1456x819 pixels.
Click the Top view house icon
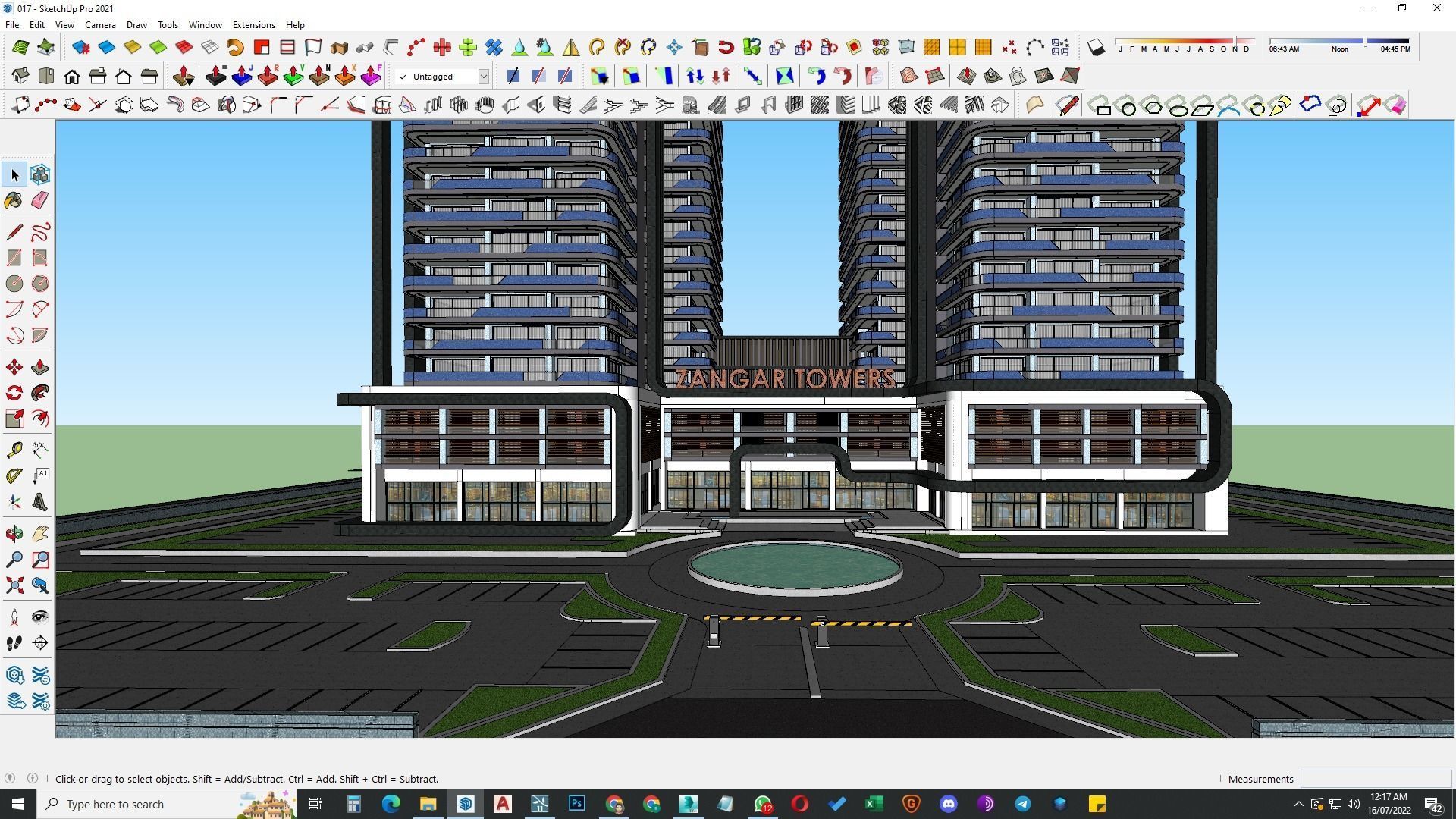pos(46,76)
